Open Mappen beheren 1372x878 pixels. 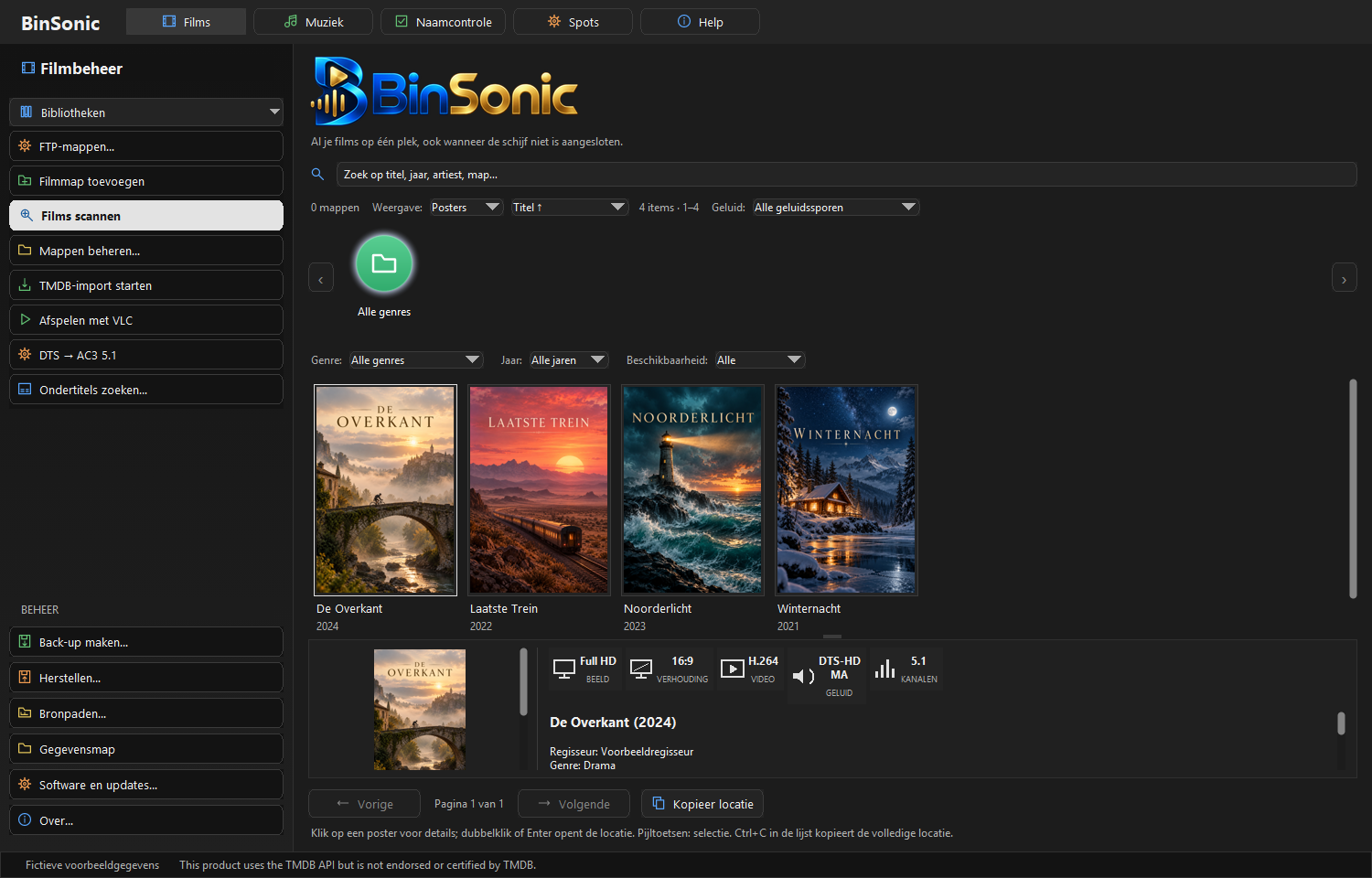[x=146, y=251]
